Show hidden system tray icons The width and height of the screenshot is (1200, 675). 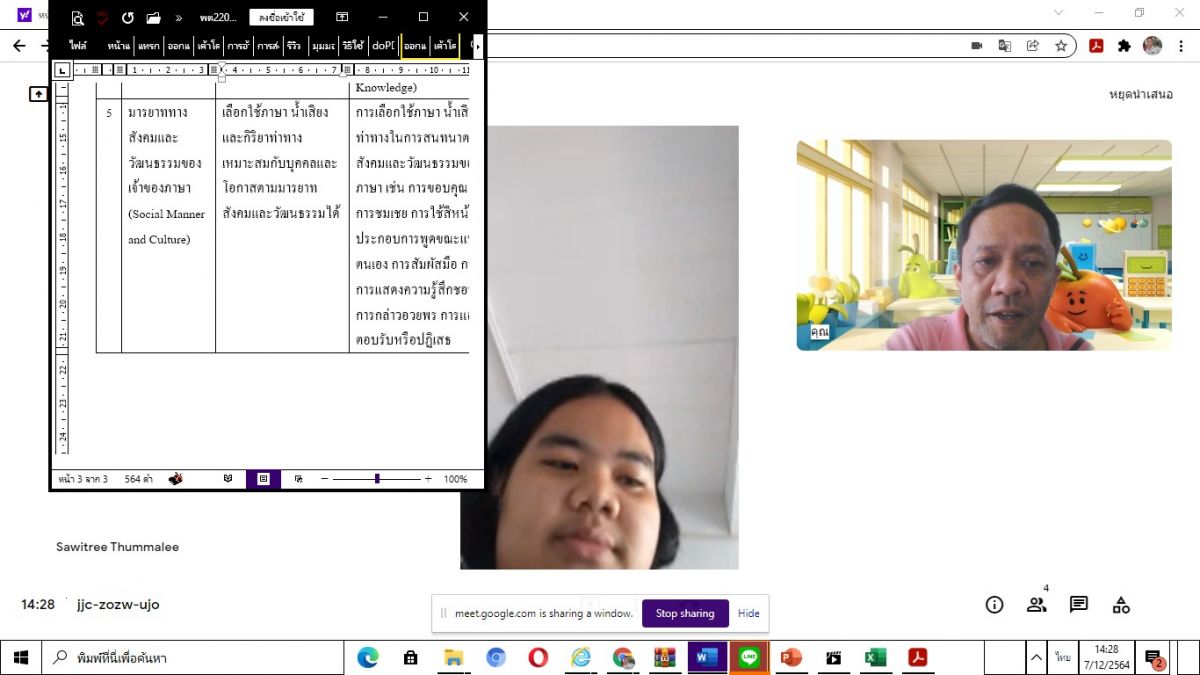click(1036, 657)
